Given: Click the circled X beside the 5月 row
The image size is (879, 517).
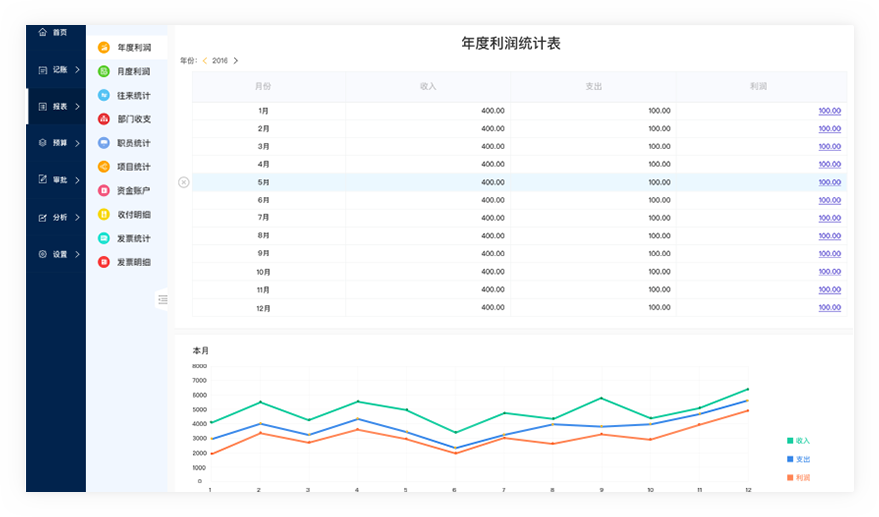Looking at the screenshot, I should (183, 182).
